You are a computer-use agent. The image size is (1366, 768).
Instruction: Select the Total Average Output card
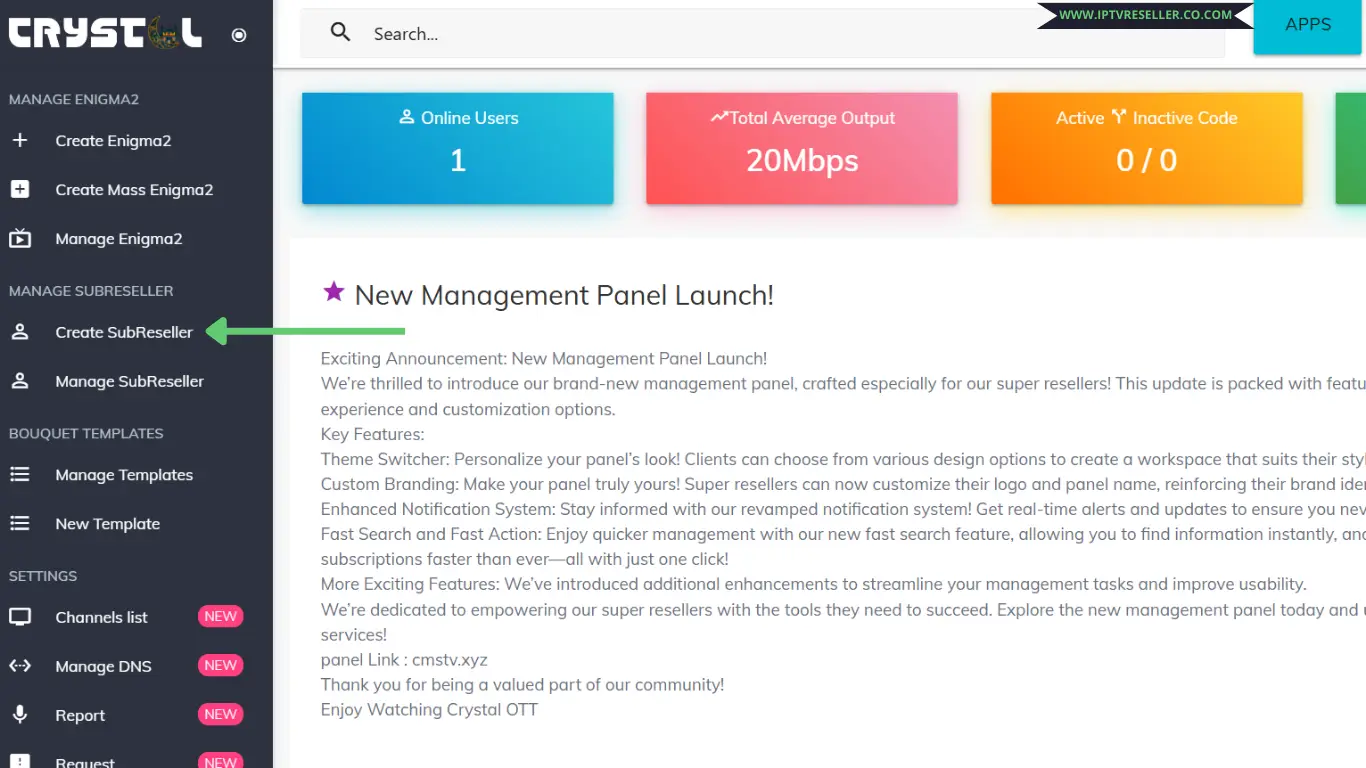pos(801,148)
